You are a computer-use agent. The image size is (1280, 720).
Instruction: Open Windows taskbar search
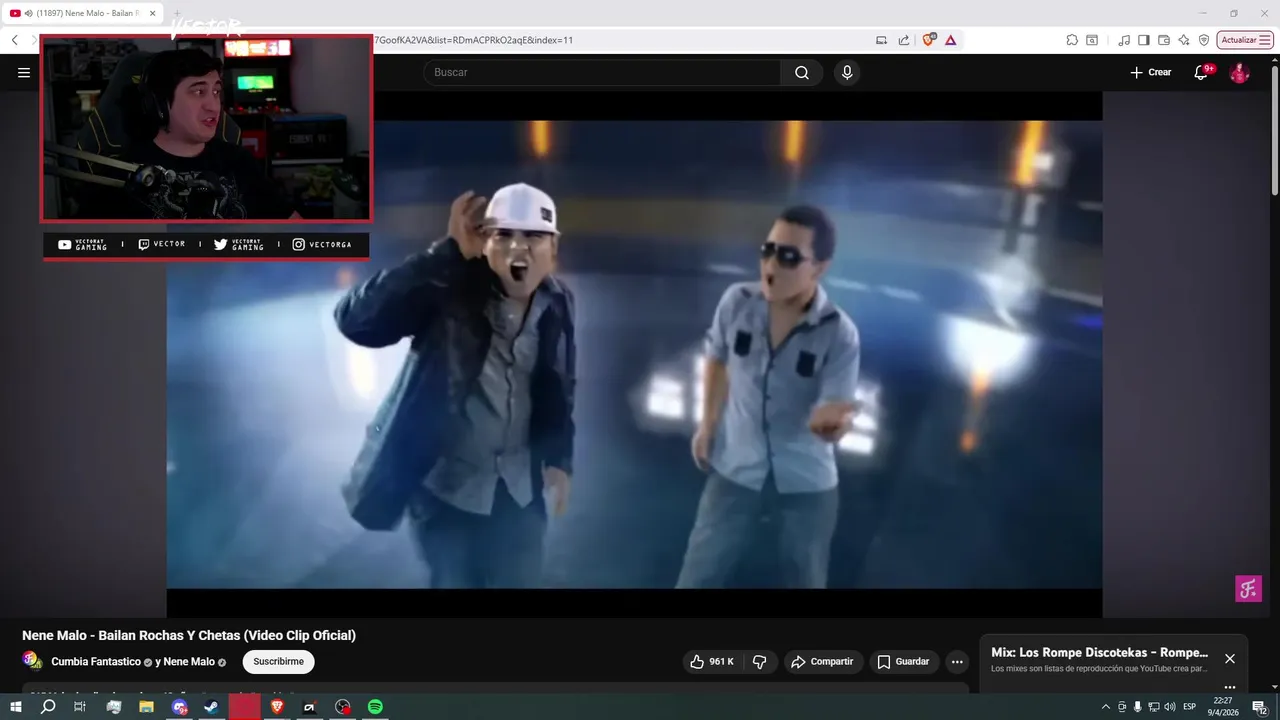point(48,707)
